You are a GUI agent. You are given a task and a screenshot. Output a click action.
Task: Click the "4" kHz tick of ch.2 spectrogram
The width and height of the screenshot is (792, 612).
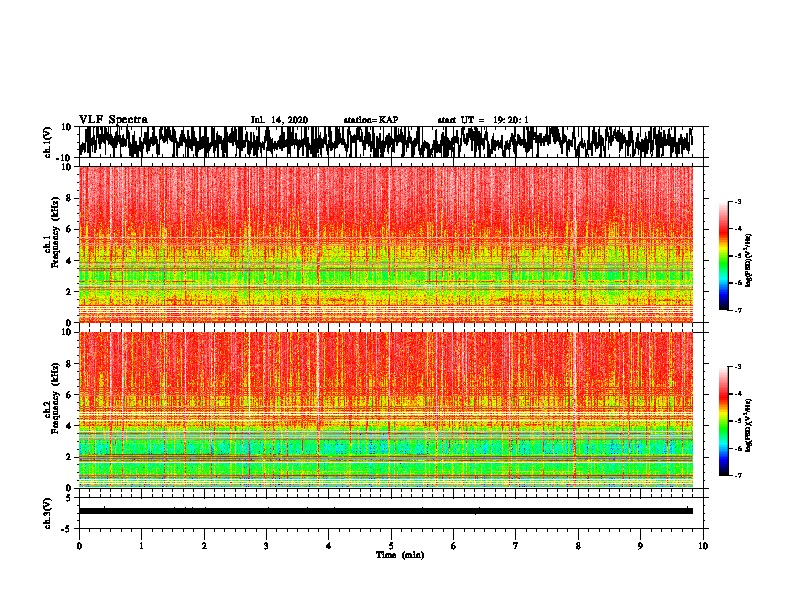(69, 426)
